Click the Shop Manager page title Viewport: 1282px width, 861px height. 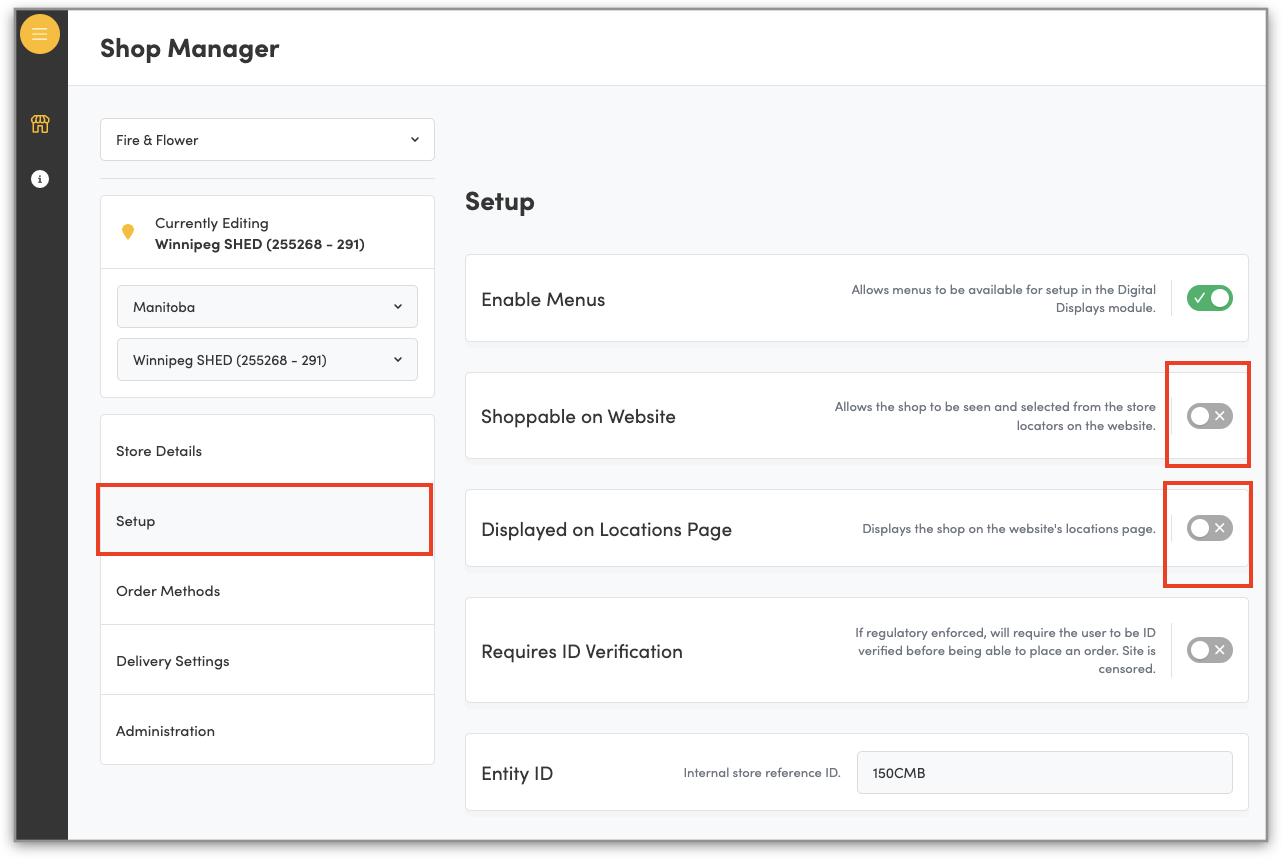(189, 48)
